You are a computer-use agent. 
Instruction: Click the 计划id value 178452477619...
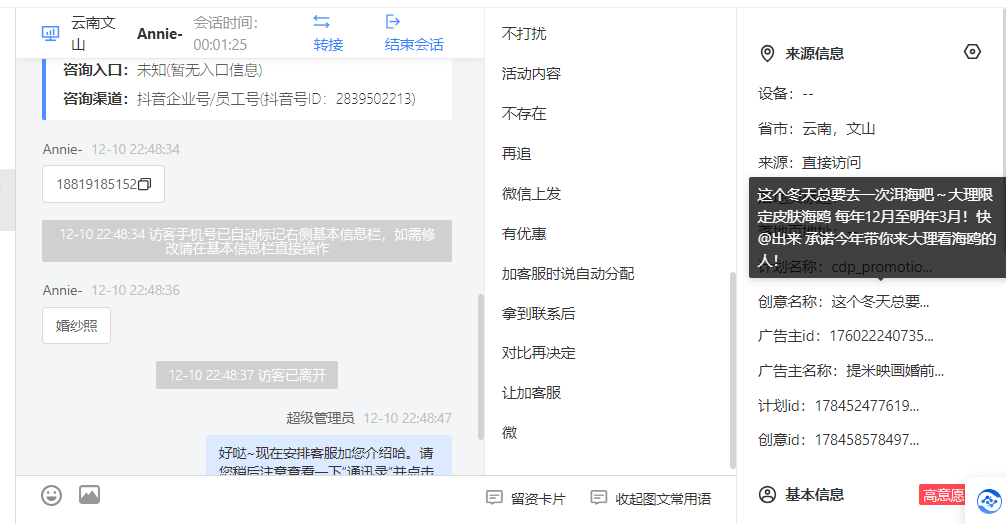pyautogui.click(x=867, y=405)
